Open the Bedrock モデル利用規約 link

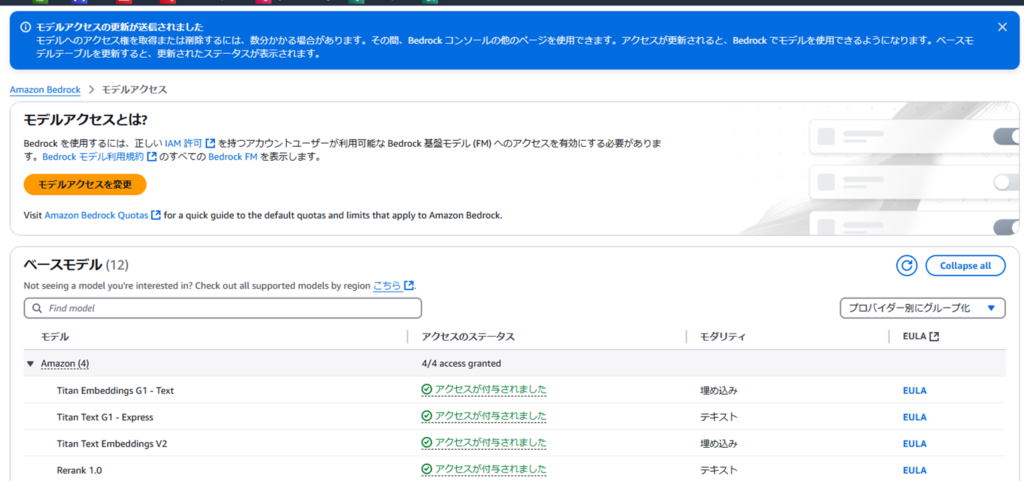pos(93,157)
